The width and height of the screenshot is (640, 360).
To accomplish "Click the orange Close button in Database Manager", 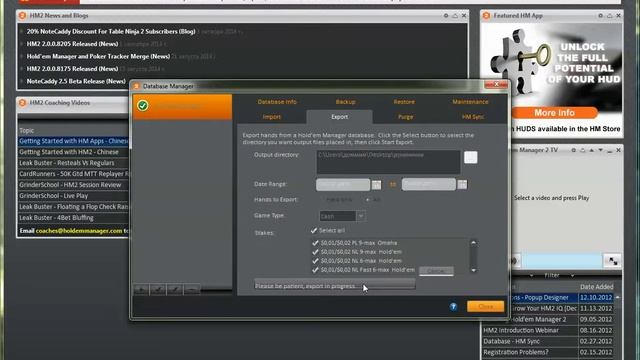I will click(x=485, y=307).
